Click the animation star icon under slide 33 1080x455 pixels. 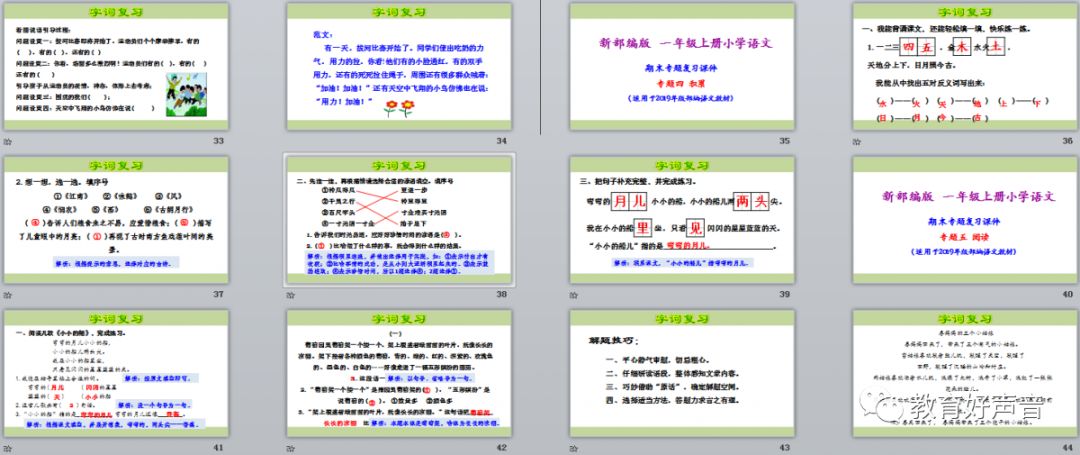7,140
